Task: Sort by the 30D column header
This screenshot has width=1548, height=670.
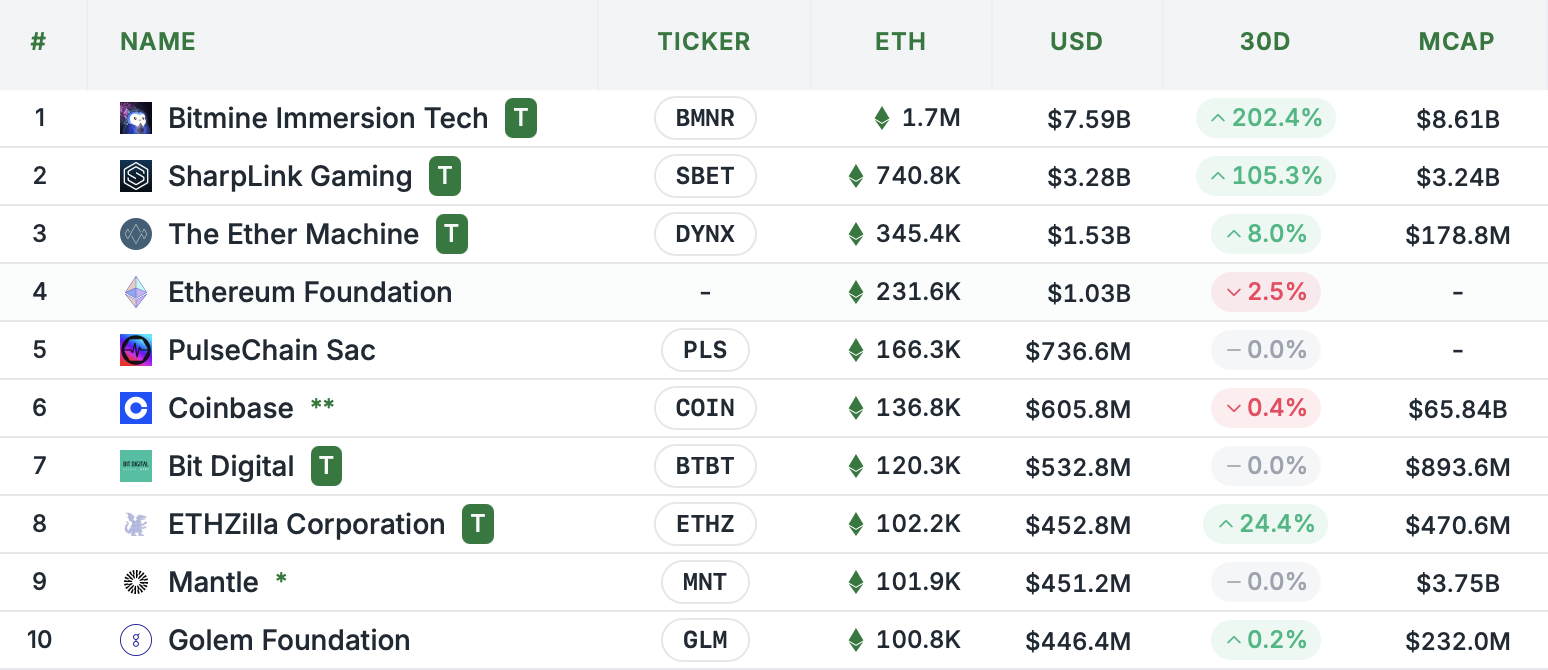Action: coord(1265,42)
